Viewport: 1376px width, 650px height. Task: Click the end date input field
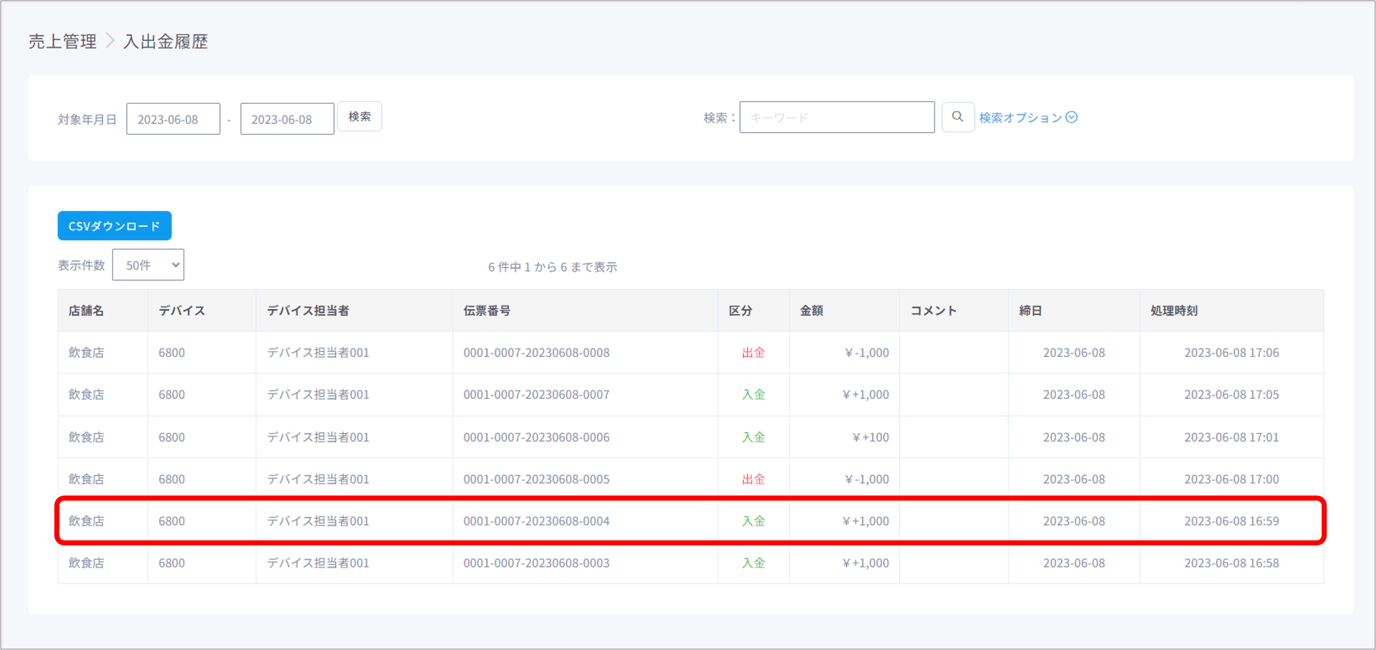pos(287,119)
